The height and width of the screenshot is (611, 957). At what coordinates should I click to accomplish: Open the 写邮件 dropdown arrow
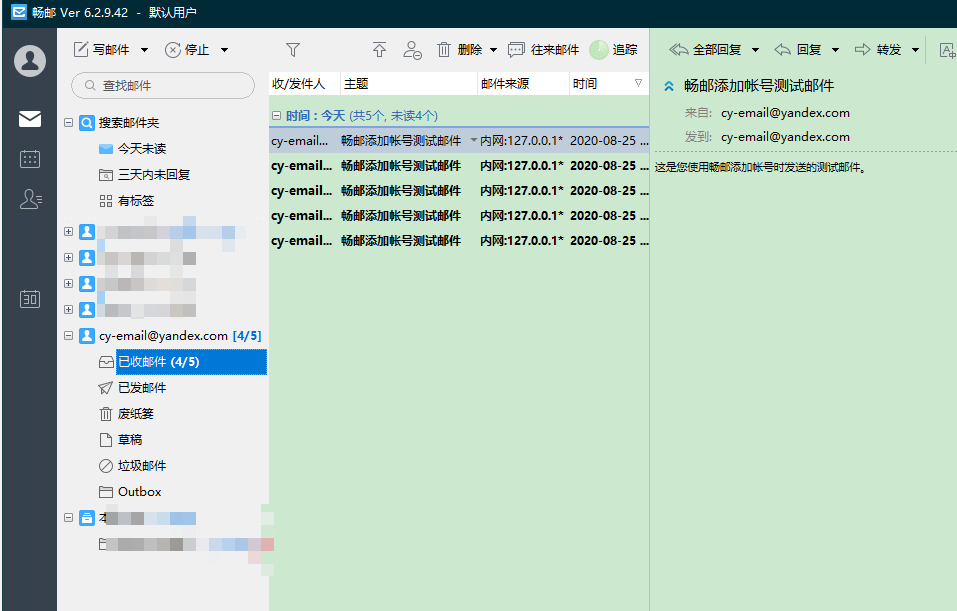point(145,50)
